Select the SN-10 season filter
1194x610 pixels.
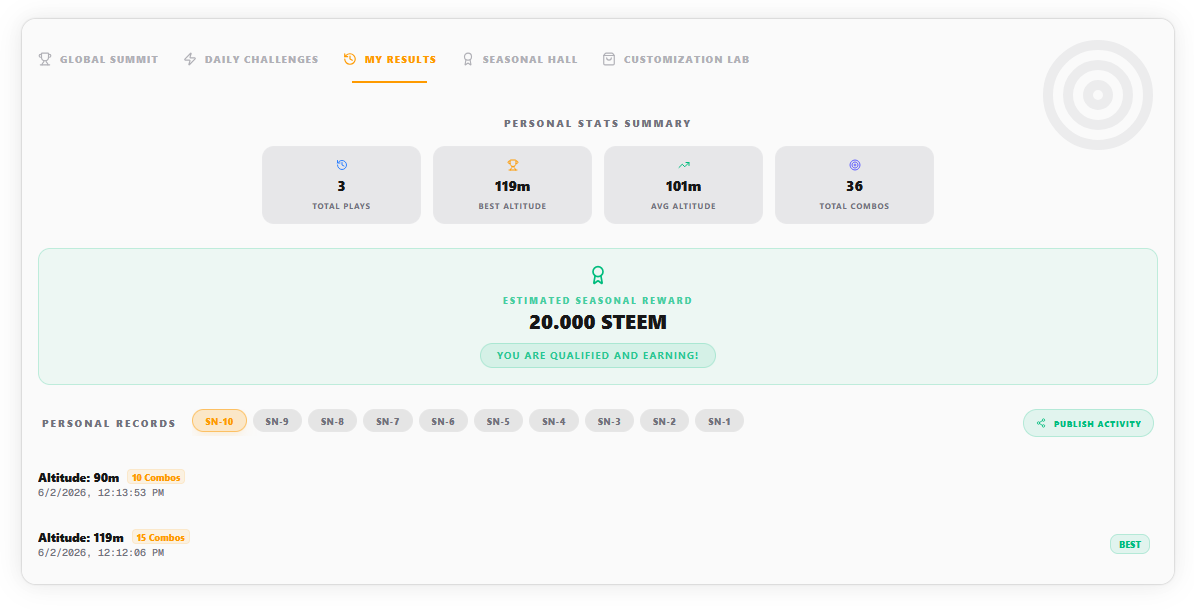tap(219, 421)
